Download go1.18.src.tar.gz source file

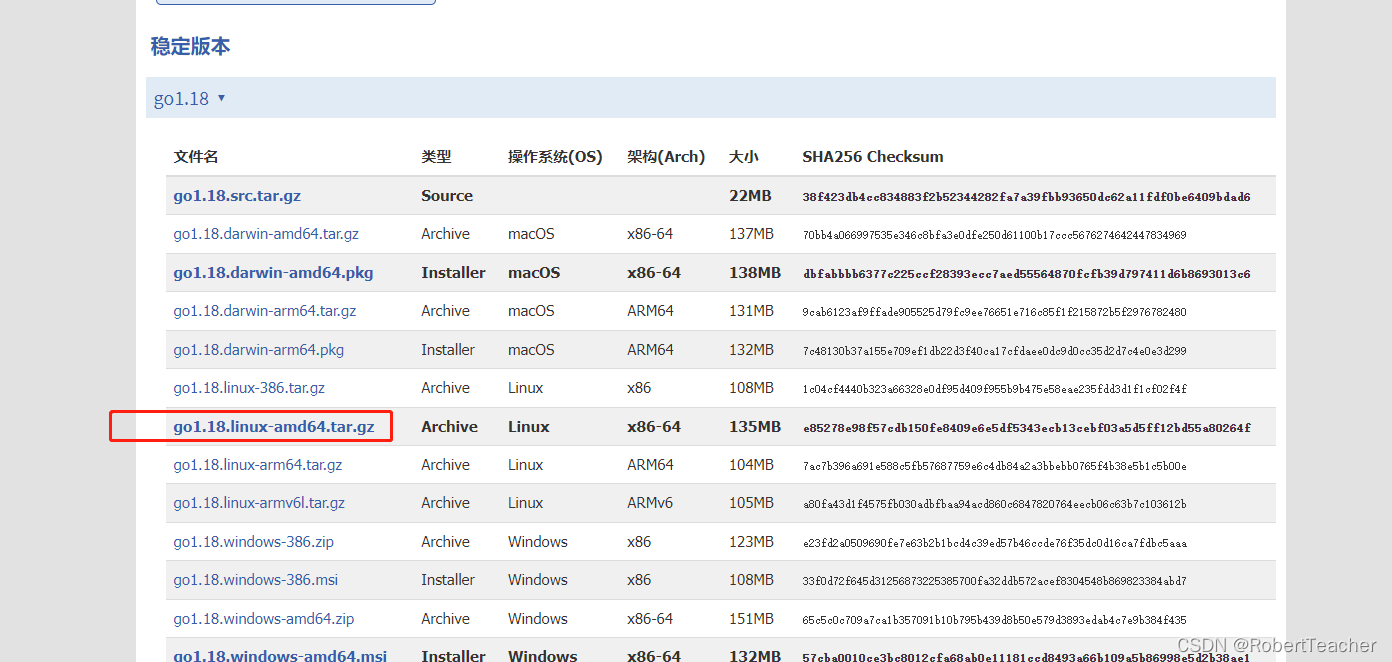(x=237, y=196)
